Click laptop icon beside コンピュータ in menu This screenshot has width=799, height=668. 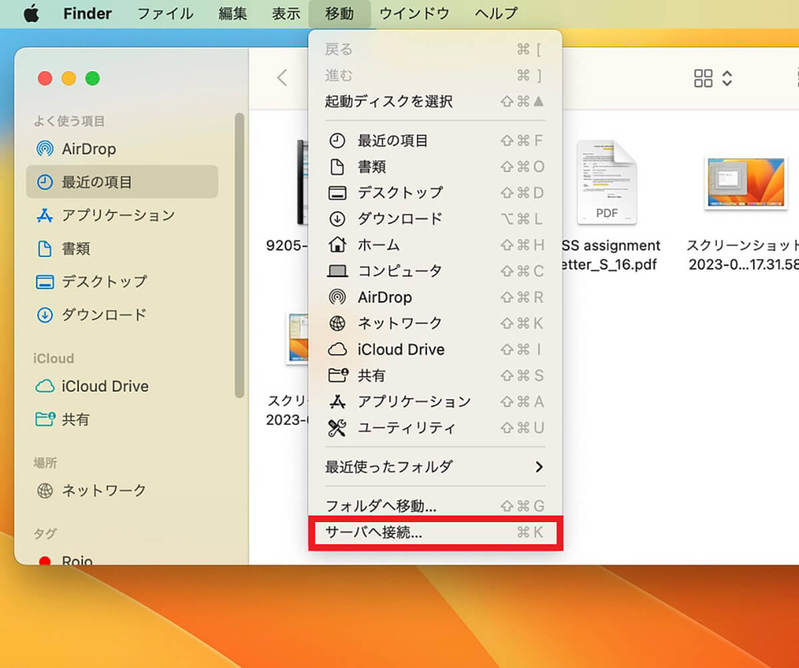[337, 271]
